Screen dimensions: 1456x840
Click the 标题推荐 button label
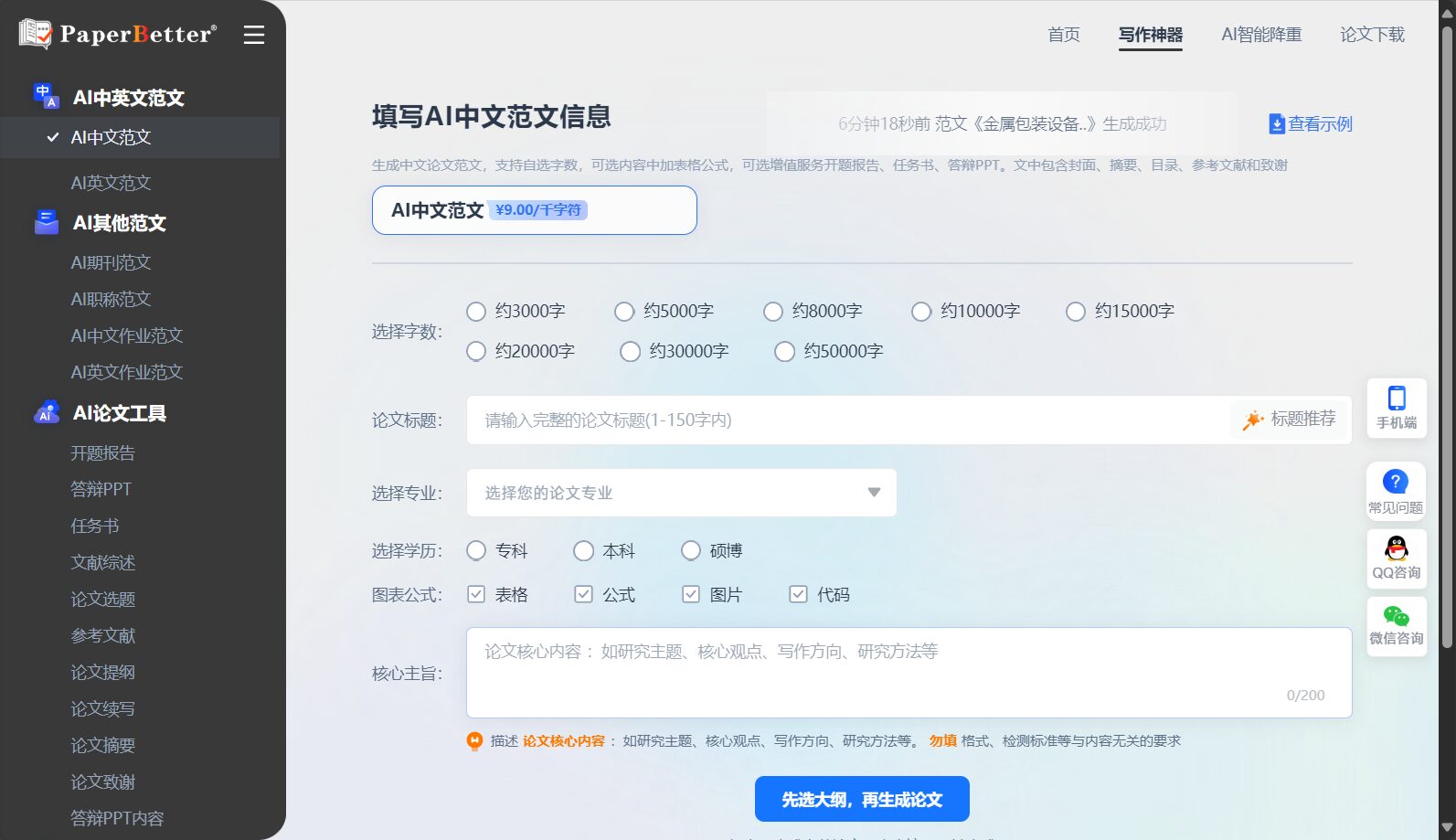point(1303,419)
